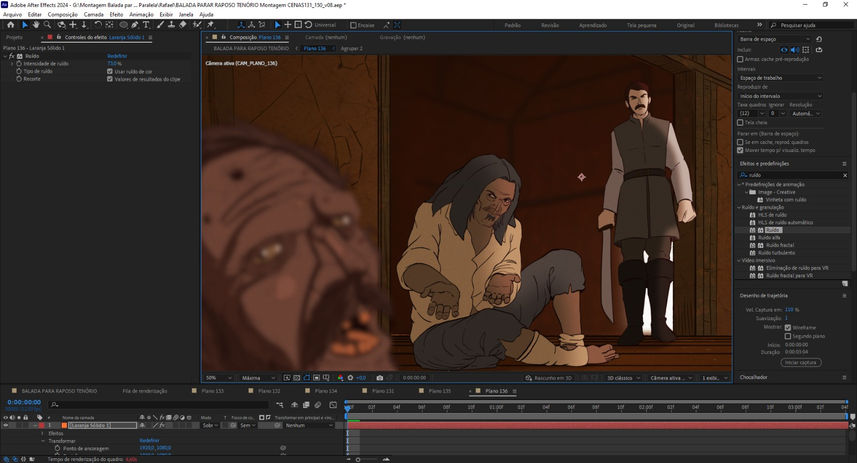Select the Type text tool

pyautogui.click(x=146, y=25)
